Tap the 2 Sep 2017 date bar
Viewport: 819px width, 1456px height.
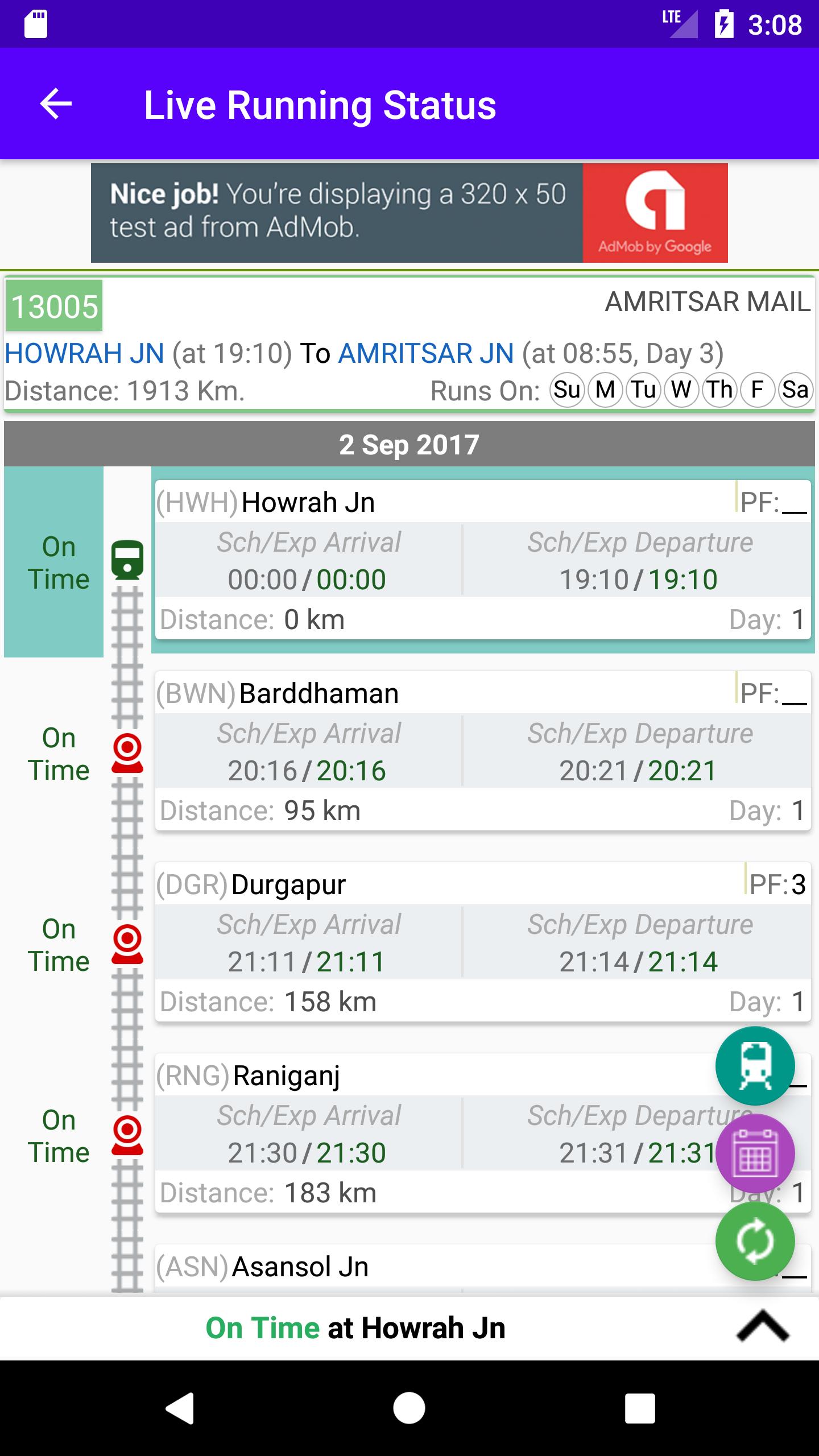[409, 445]
